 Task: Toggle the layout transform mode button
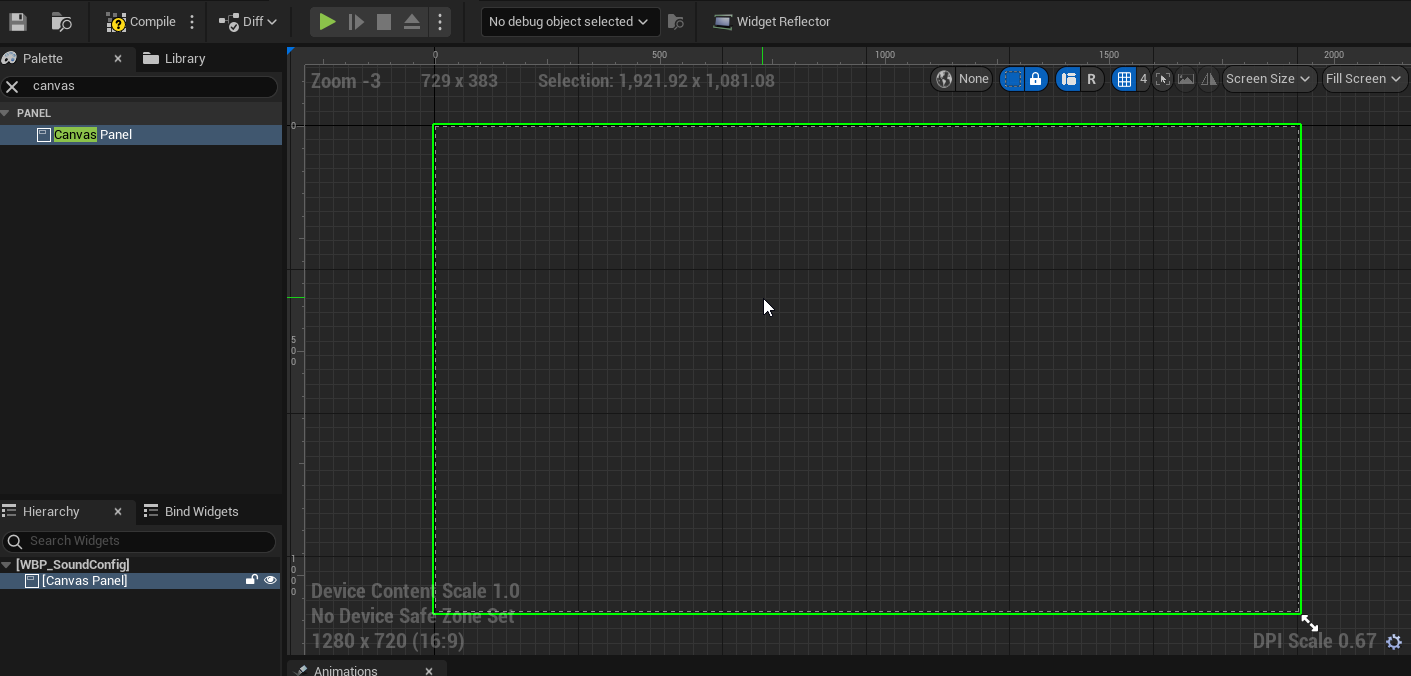tap(1069, 79)
